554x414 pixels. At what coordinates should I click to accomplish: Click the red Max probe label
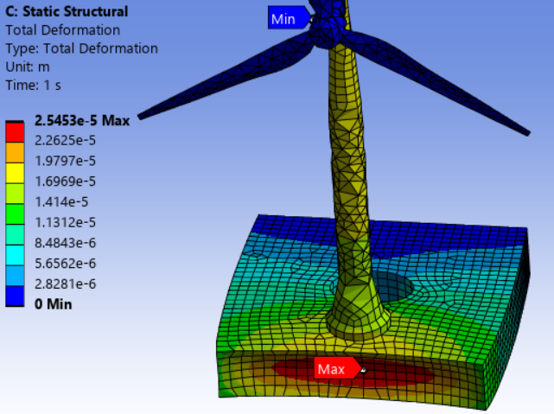(x=337, y=368)
